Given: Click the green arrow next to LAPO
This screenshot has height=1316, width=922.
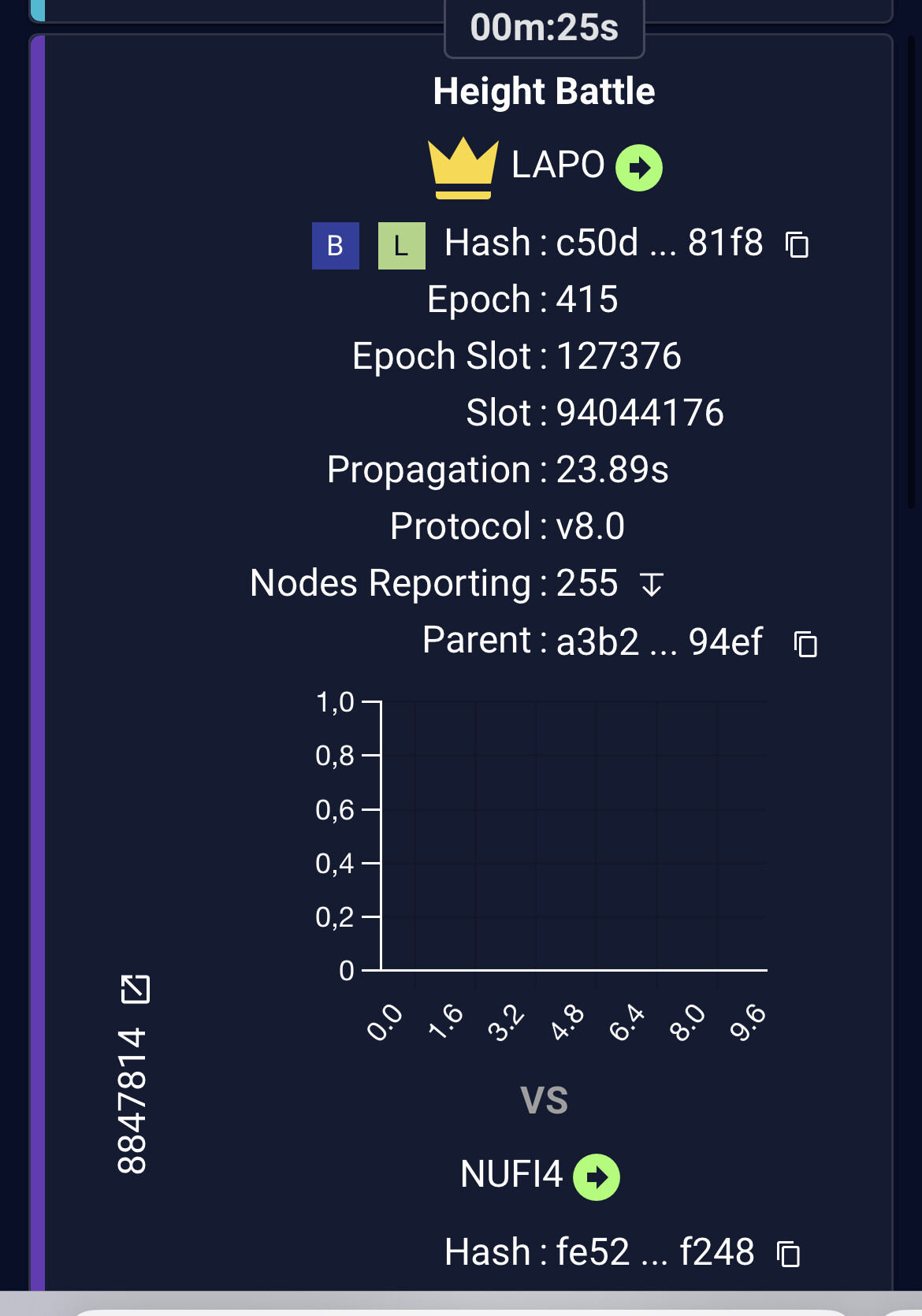Looking at the screenshot, I should click(638, 167).
